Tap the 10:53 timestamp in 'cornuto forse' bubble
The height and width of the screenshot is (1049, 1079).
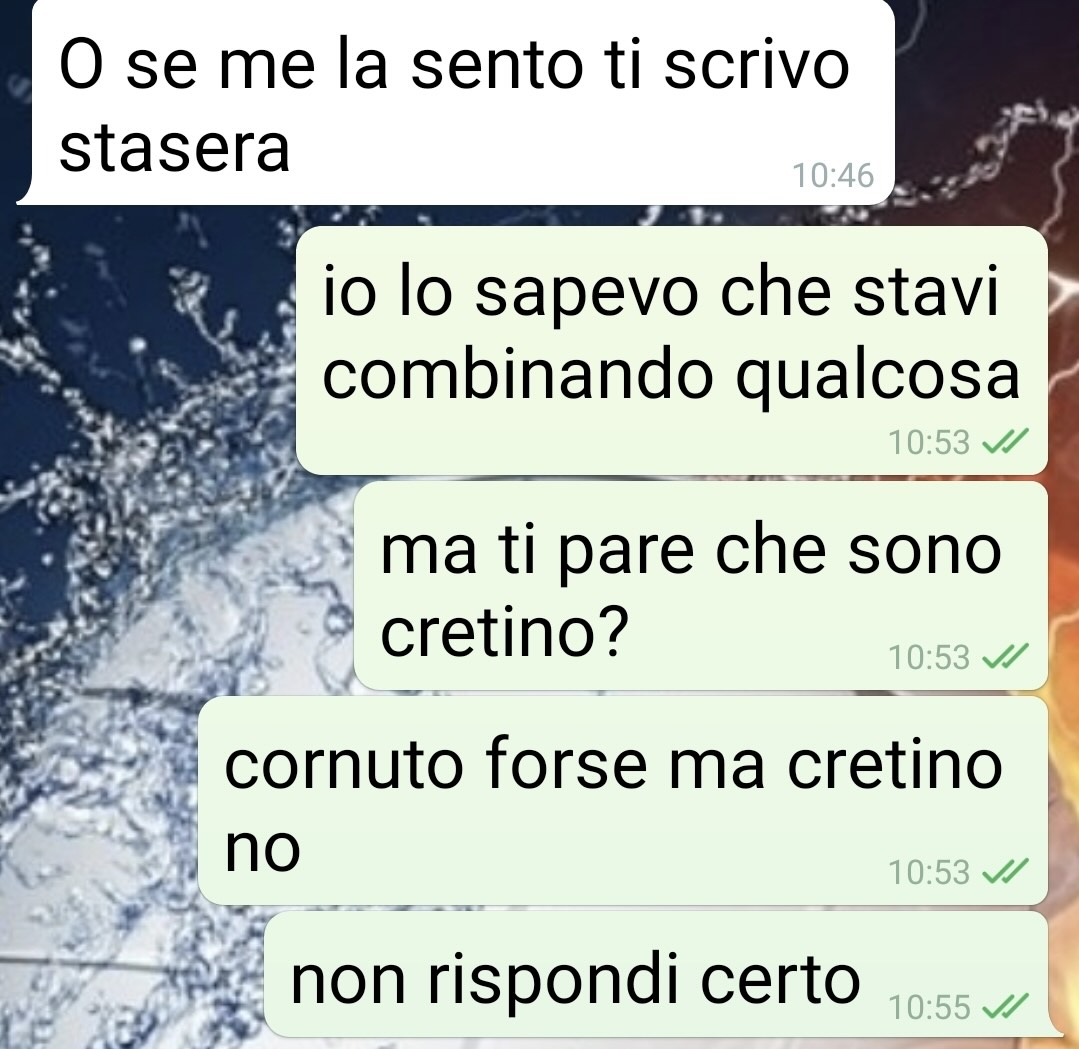pyautogui.click(x=929, y=872)
